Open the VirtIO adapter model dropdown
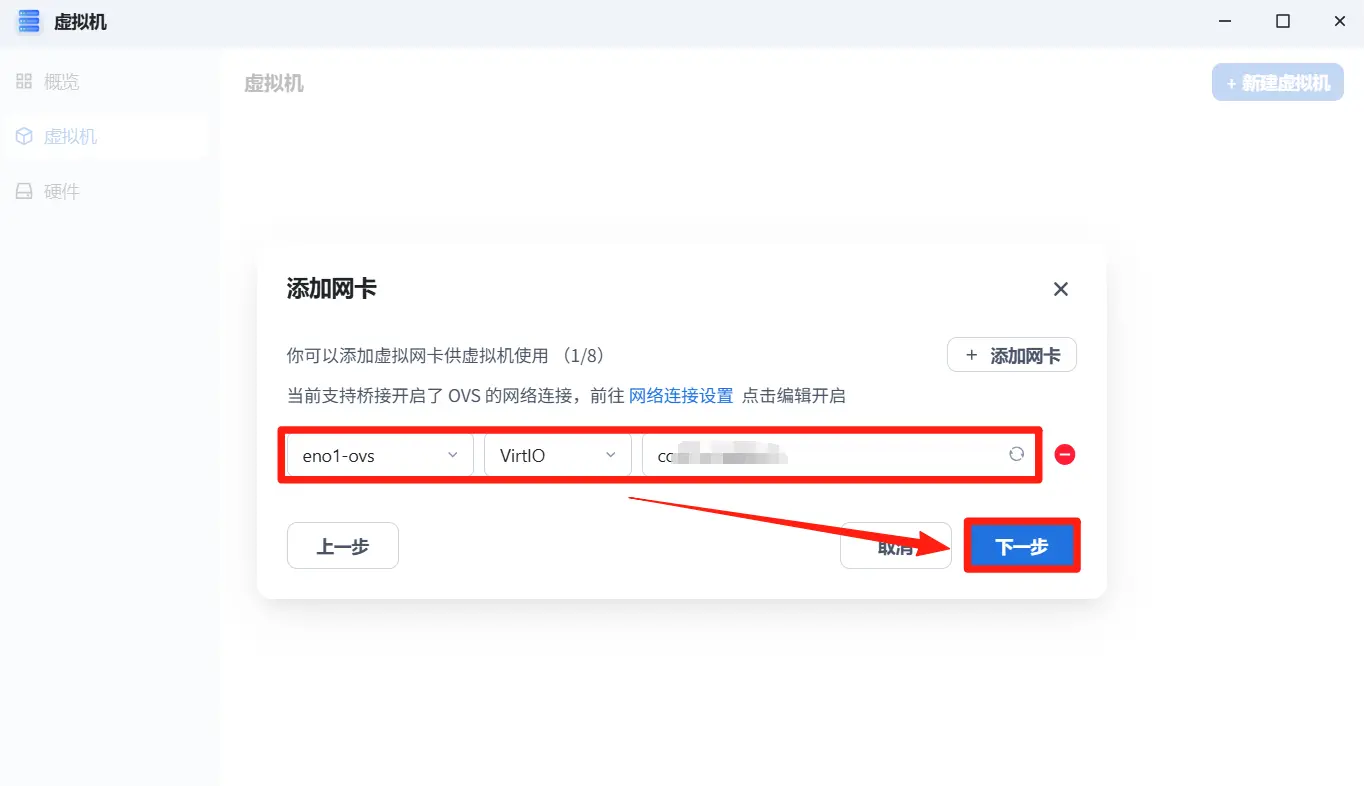This screenshot has width=1364, height=786. click(557, 455)
